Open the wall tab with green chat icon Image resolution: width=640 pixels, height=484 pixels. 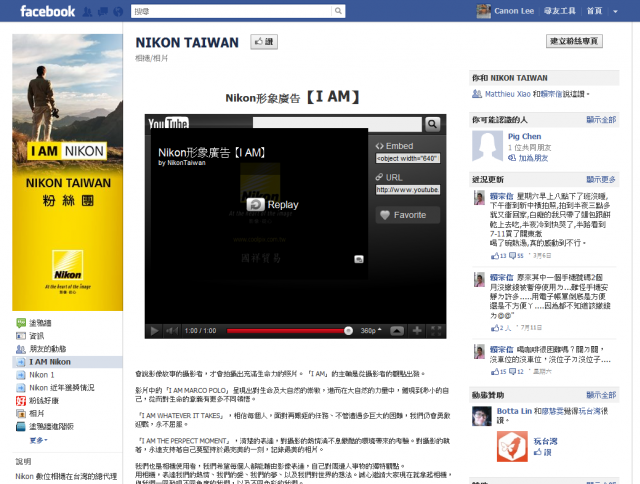pyautogui.click(x=34, y=323)
